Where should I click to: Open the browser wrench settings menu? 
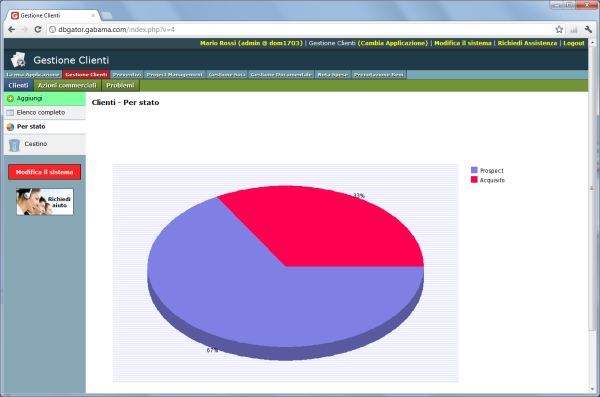tap(588, 29)
